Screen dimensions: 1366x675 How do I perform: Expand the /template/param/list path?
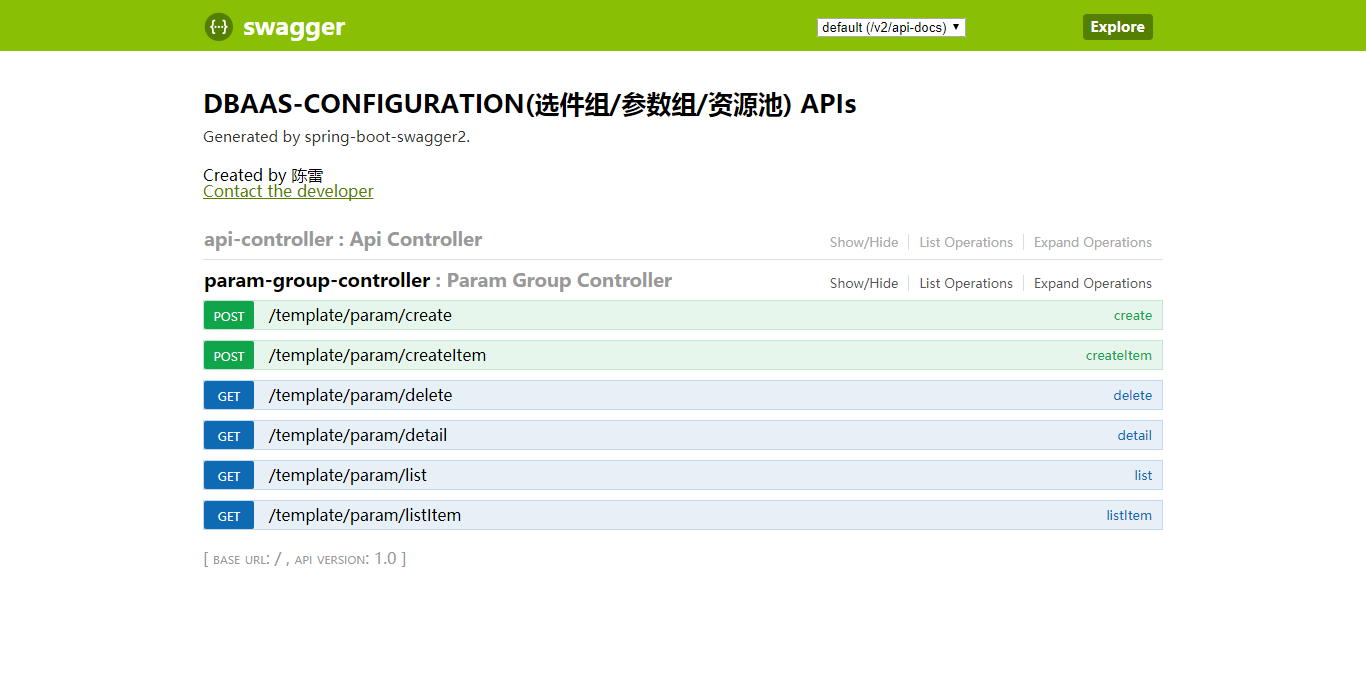tap(348, 475)
